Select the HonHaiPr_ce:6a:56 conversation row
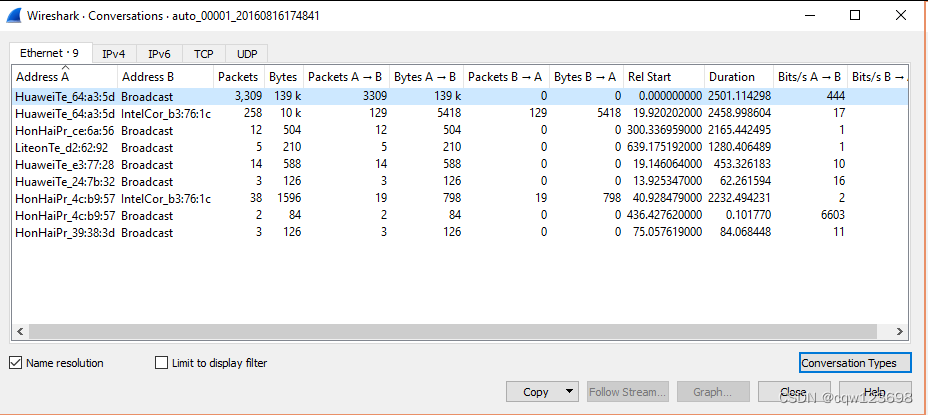928x415 pixels. coord(460,130)
